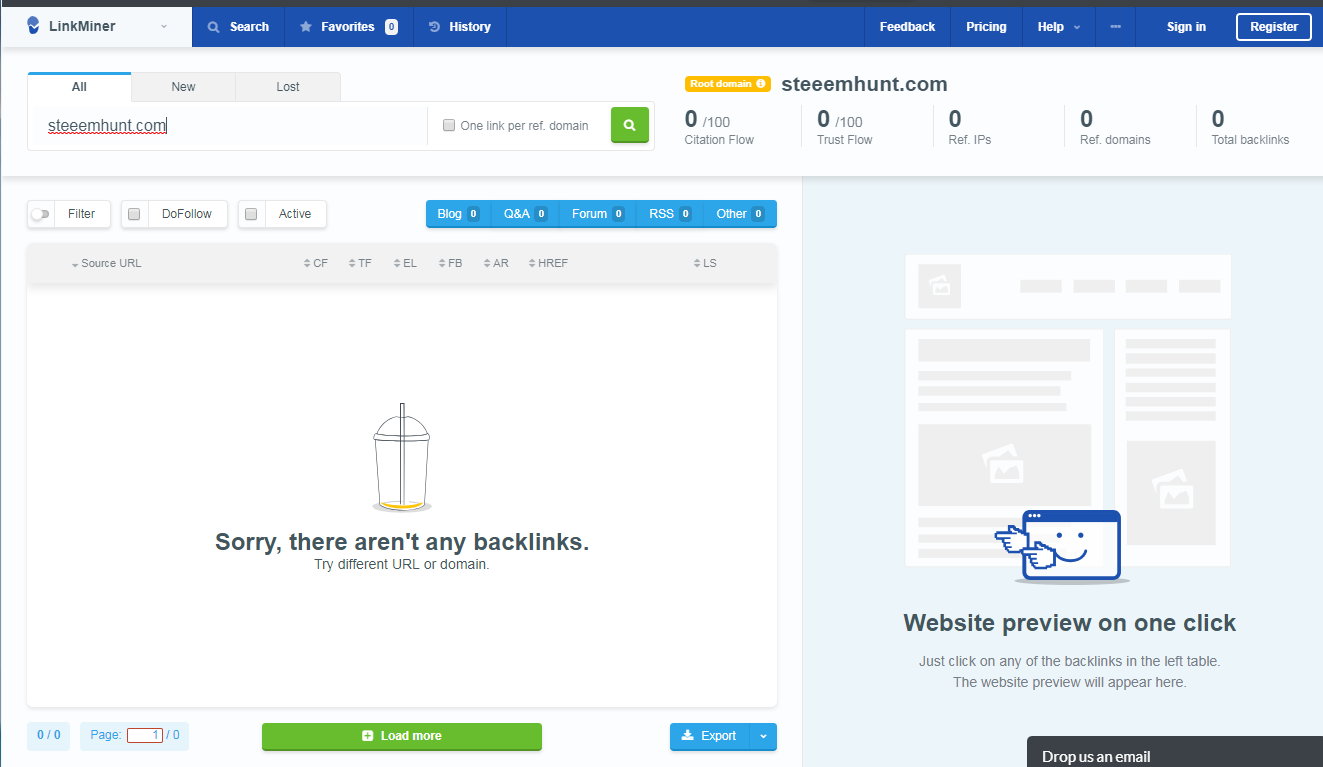The image size is (1323, 767).
Task: Sort table by LS column
Action: click(705, 264)
